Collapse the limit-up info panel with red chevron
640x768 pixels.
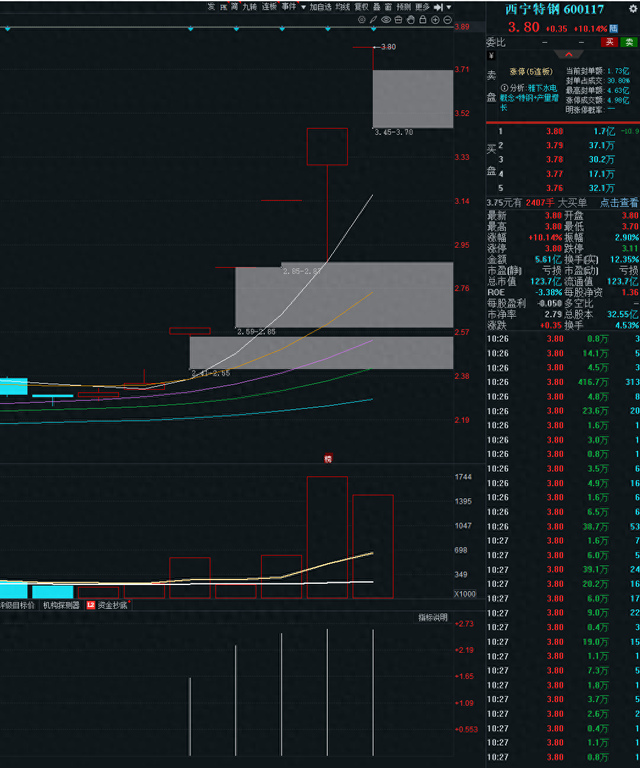(x=569, y=54)
